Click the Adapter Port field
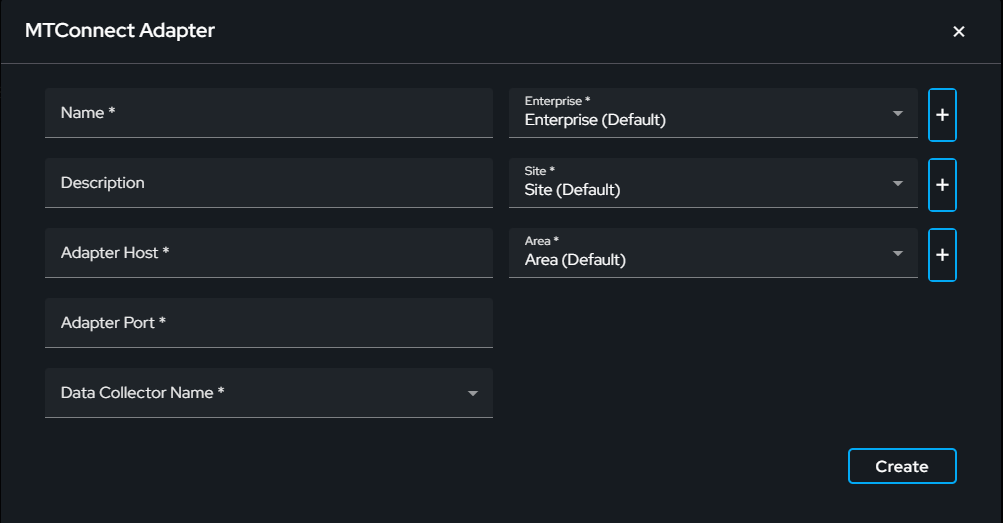Screen dimensions: 1003x523 (x=269, y=323)
